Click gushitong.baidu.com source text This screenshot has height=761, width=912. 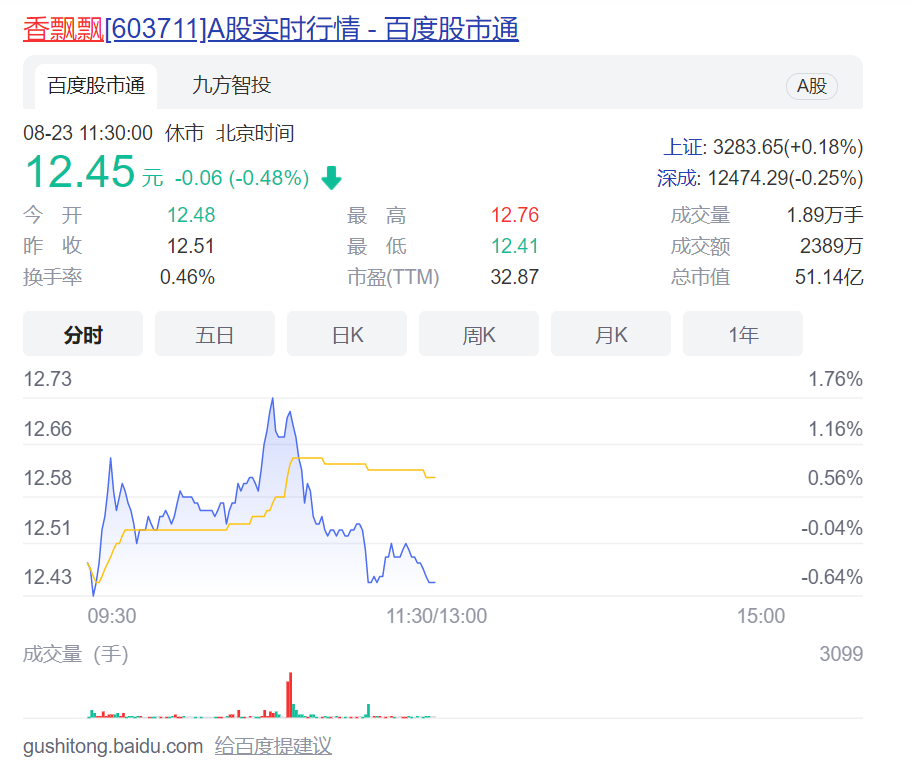point(113,746)
